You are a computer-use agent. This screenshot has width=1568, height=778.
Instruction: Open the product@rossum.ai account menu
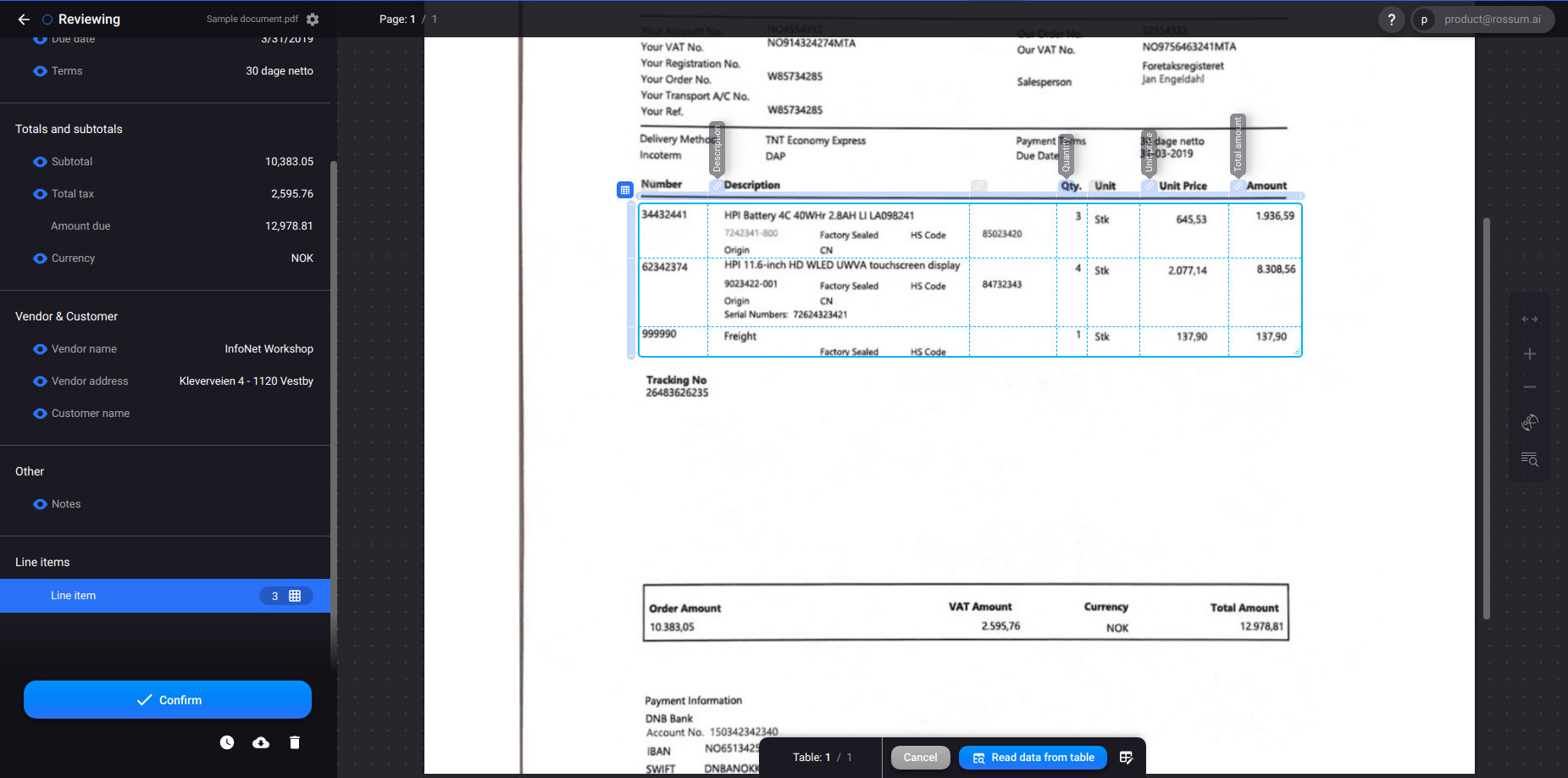1482,19
